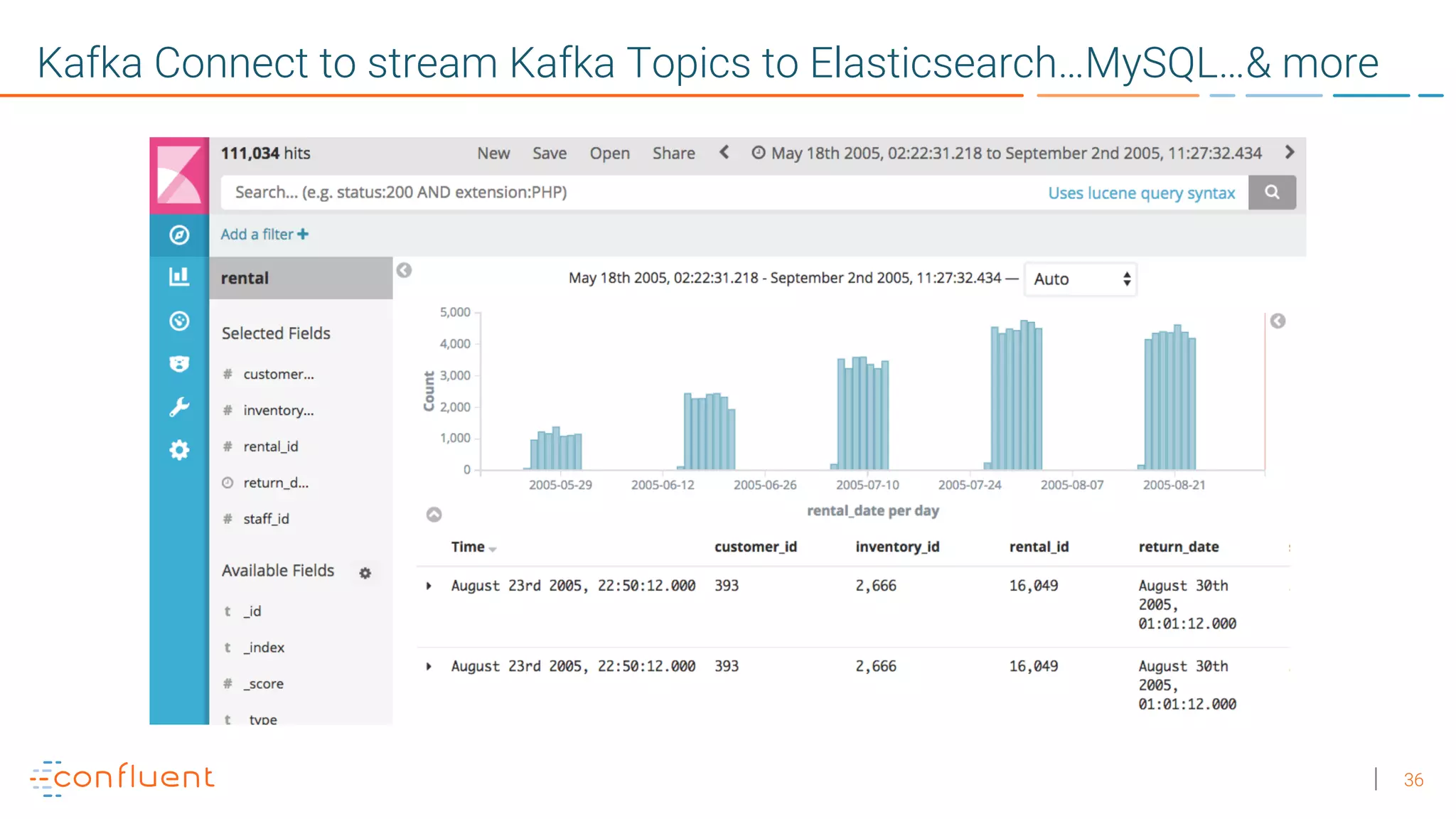Open Uses lucene query syntax link
Image resolution: width=1456 pixels, height=819 pixels.
pos(1141,193)
